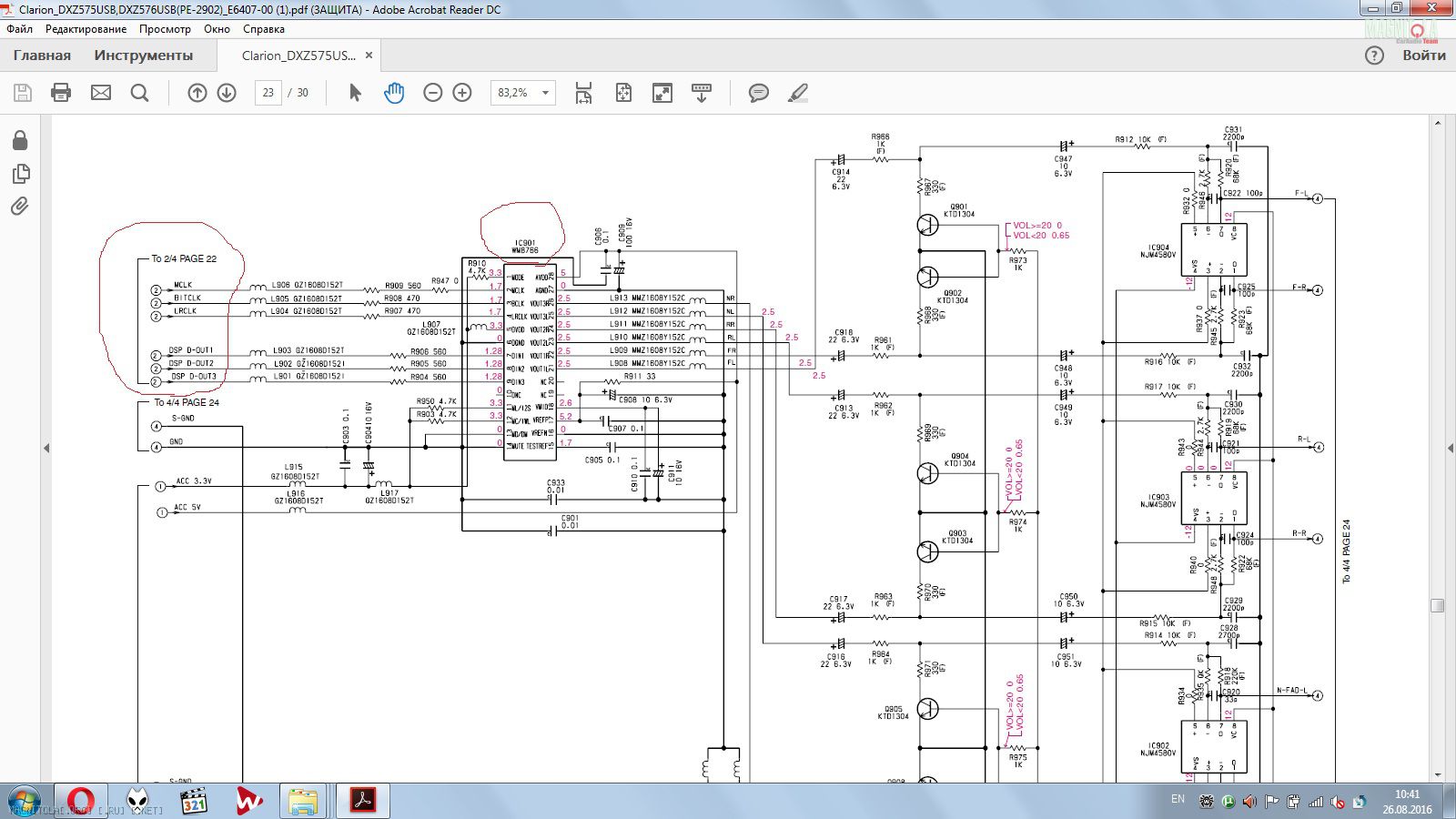Image resolution: width=1456 pixels, height=819 pixels.
Task: Open Opera browser from the taskbar
Action: click(80, 801)
